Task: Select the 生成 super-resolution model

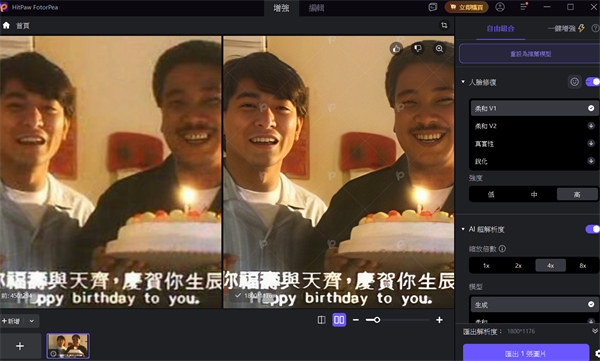Action: tap(534, 305)
